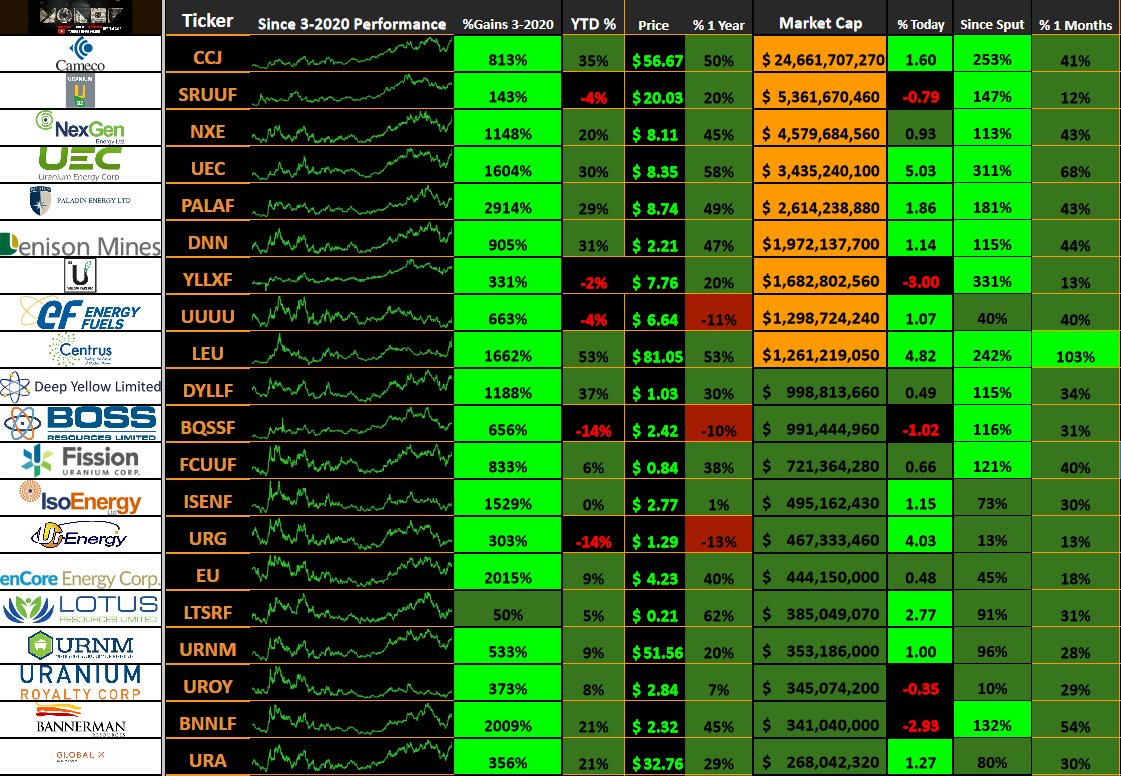Select the Bannerman logo

pos(81,719)
